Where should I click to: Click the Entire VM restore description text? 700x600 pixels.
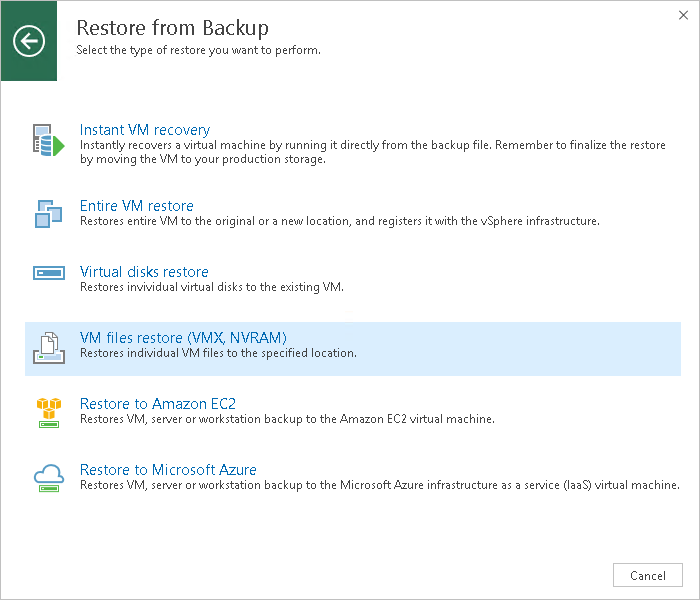tap(339, 221)
